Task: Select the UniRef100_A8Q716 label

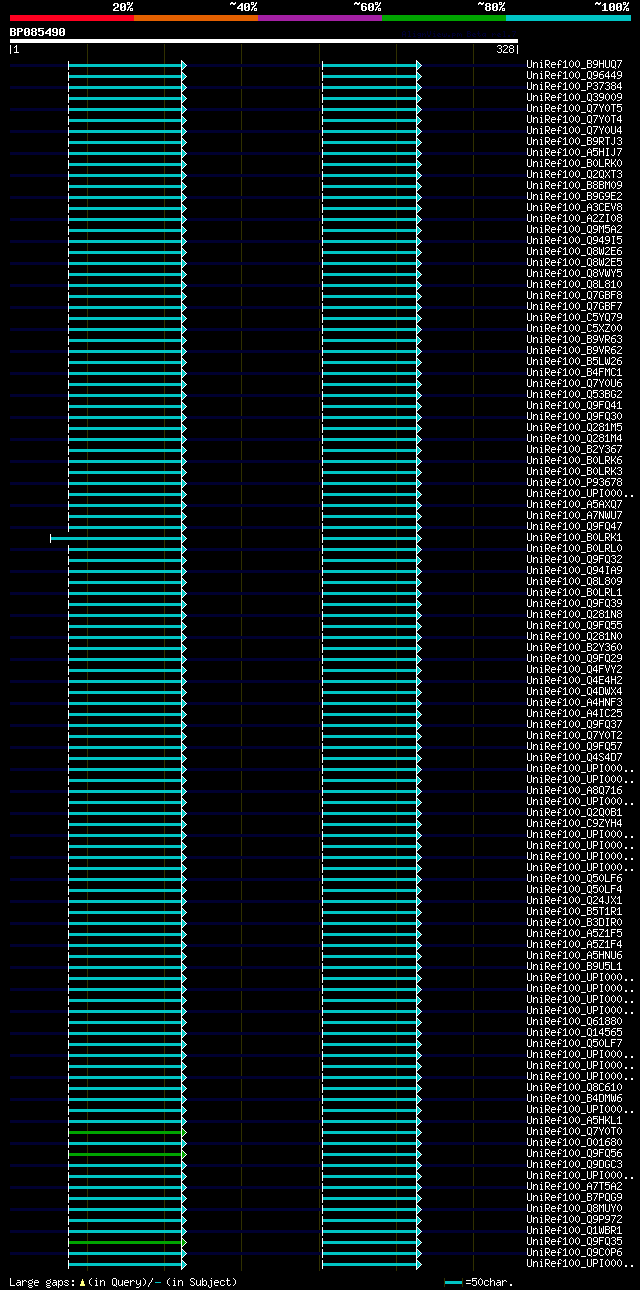Action: pyautogui.click(x=575, y=791)
